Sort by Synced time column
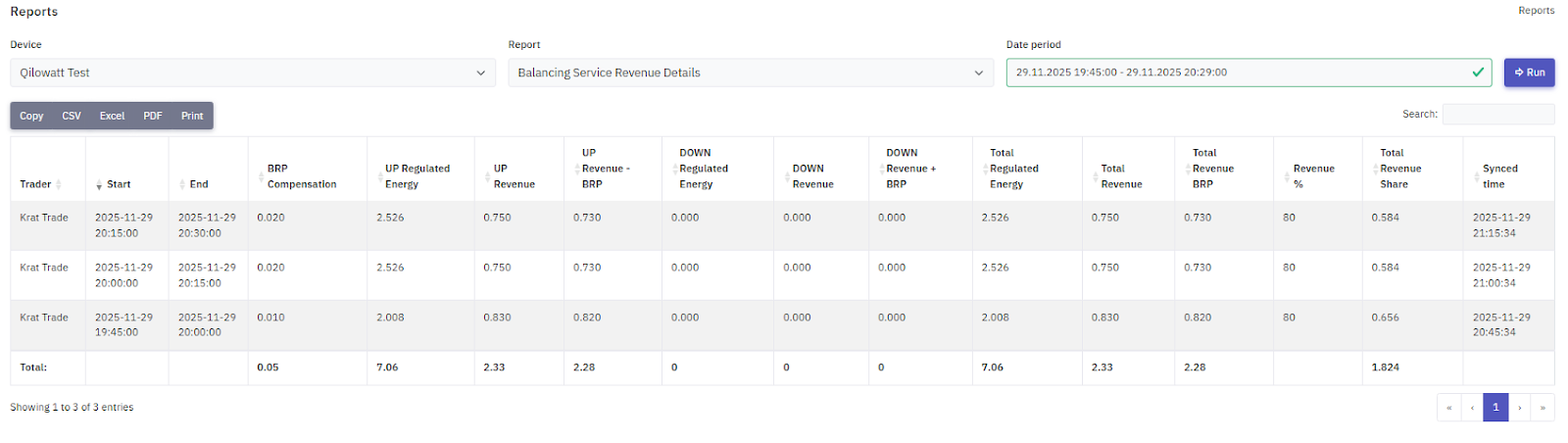 pyautogui.click(x=1499, y=176)
